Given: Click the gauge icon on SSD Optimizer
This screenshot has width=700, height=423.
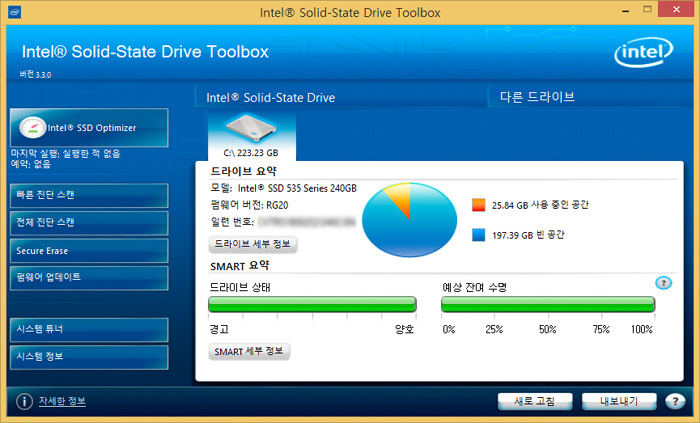Looking at the screenshot, I should point(33,128).
